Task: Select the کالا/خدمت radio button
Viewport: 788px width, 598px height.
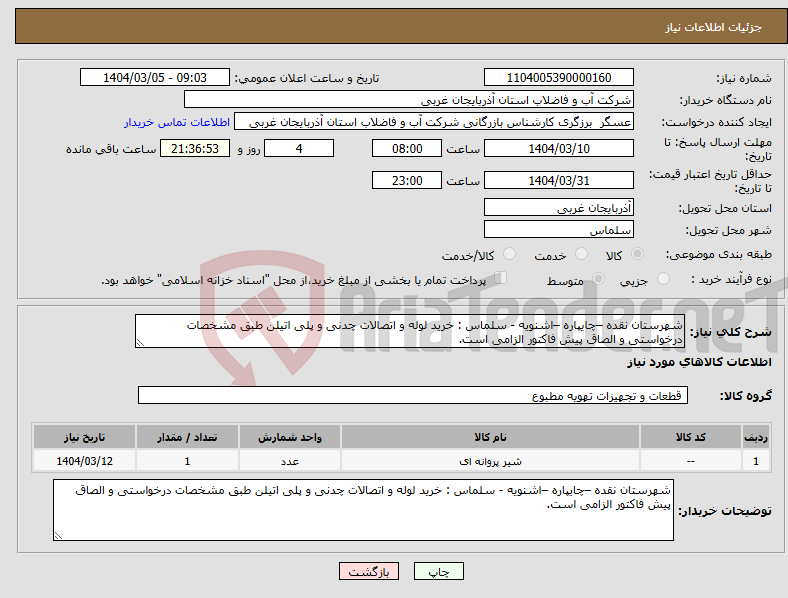Action: point(509,254)
